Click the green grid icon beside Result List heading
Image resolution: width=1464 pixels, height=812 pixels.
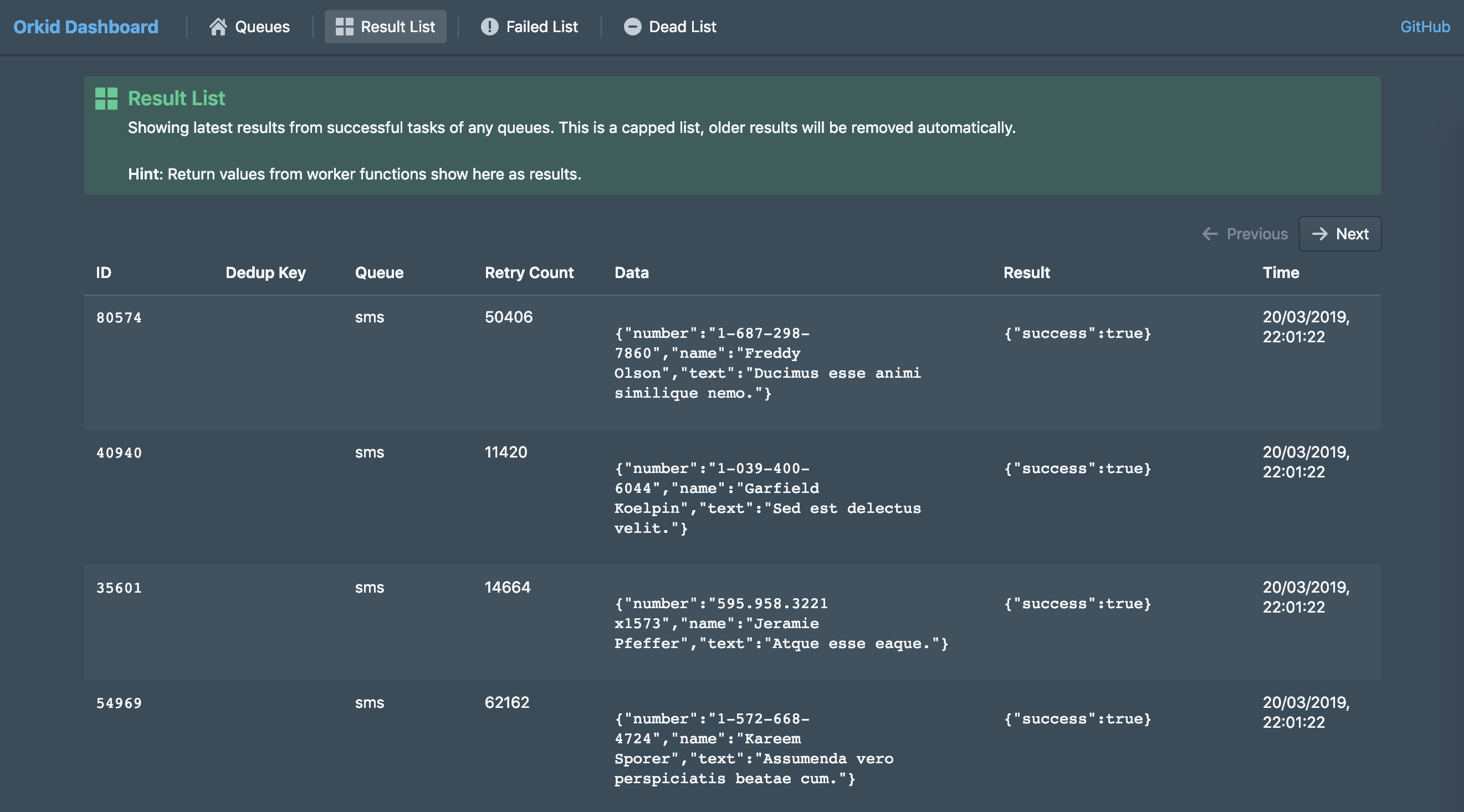(106, 98)
